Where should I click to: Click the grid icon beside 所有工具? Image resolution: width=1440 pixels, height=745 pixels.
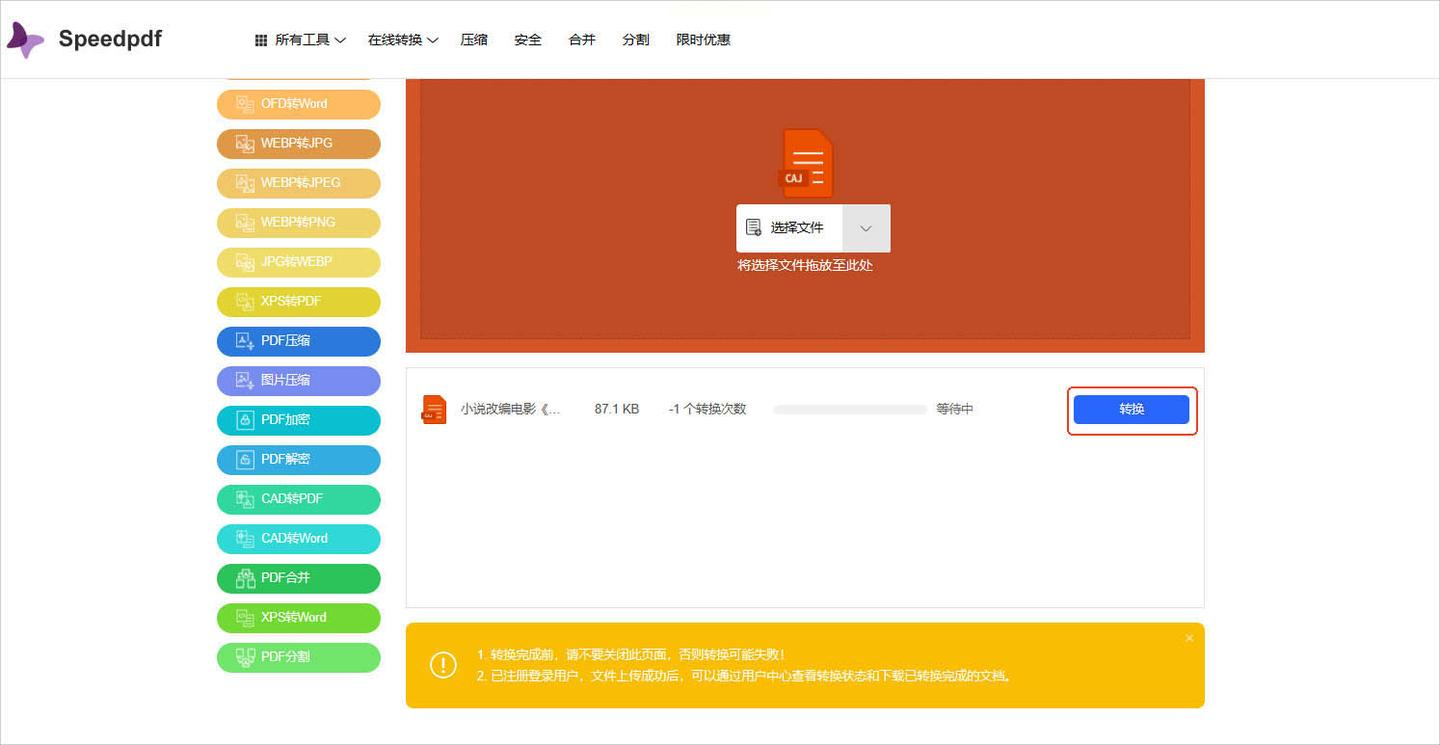(261, 40)
